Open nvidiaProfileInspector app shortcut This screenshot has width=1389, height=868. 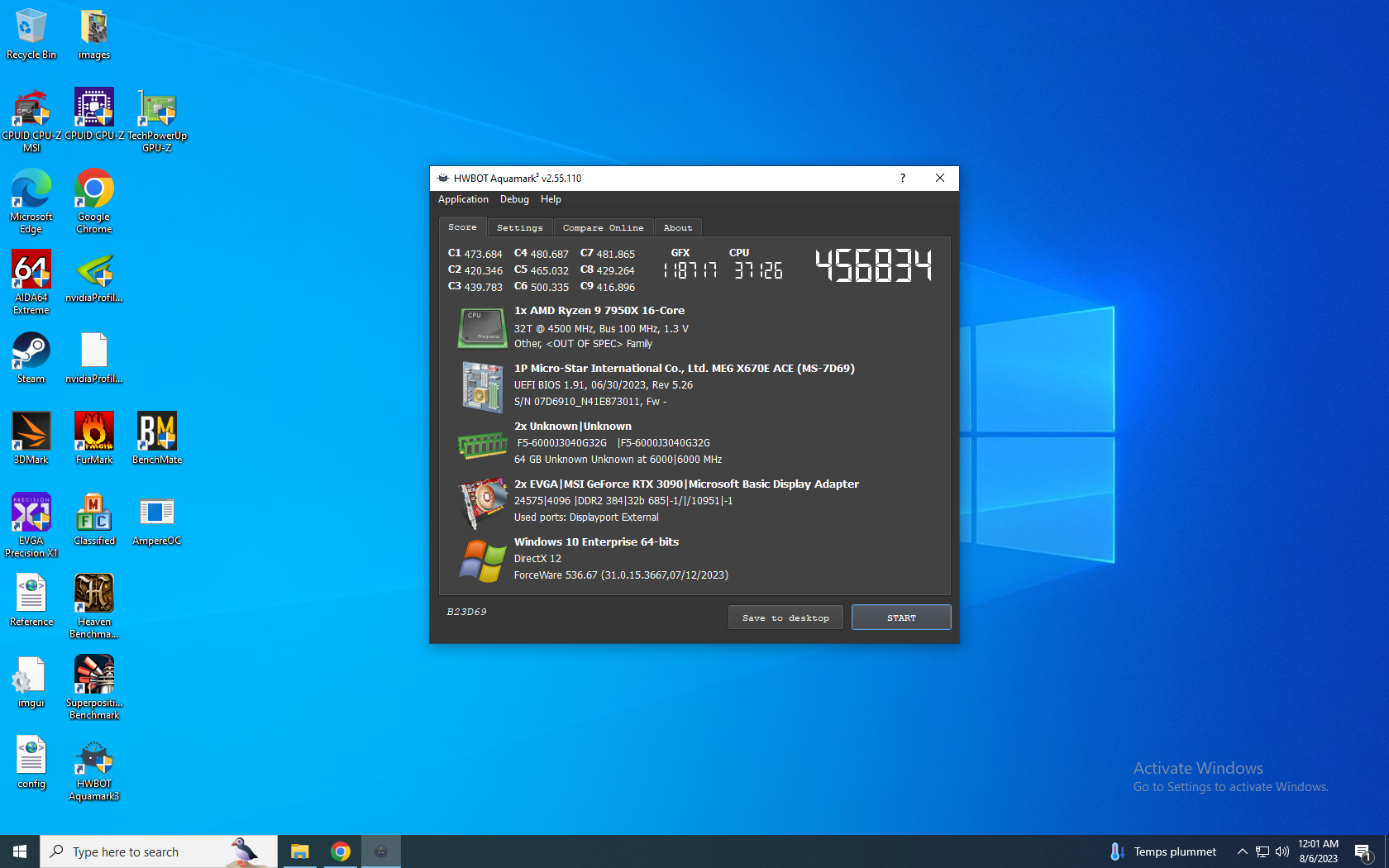coord(94,277)
